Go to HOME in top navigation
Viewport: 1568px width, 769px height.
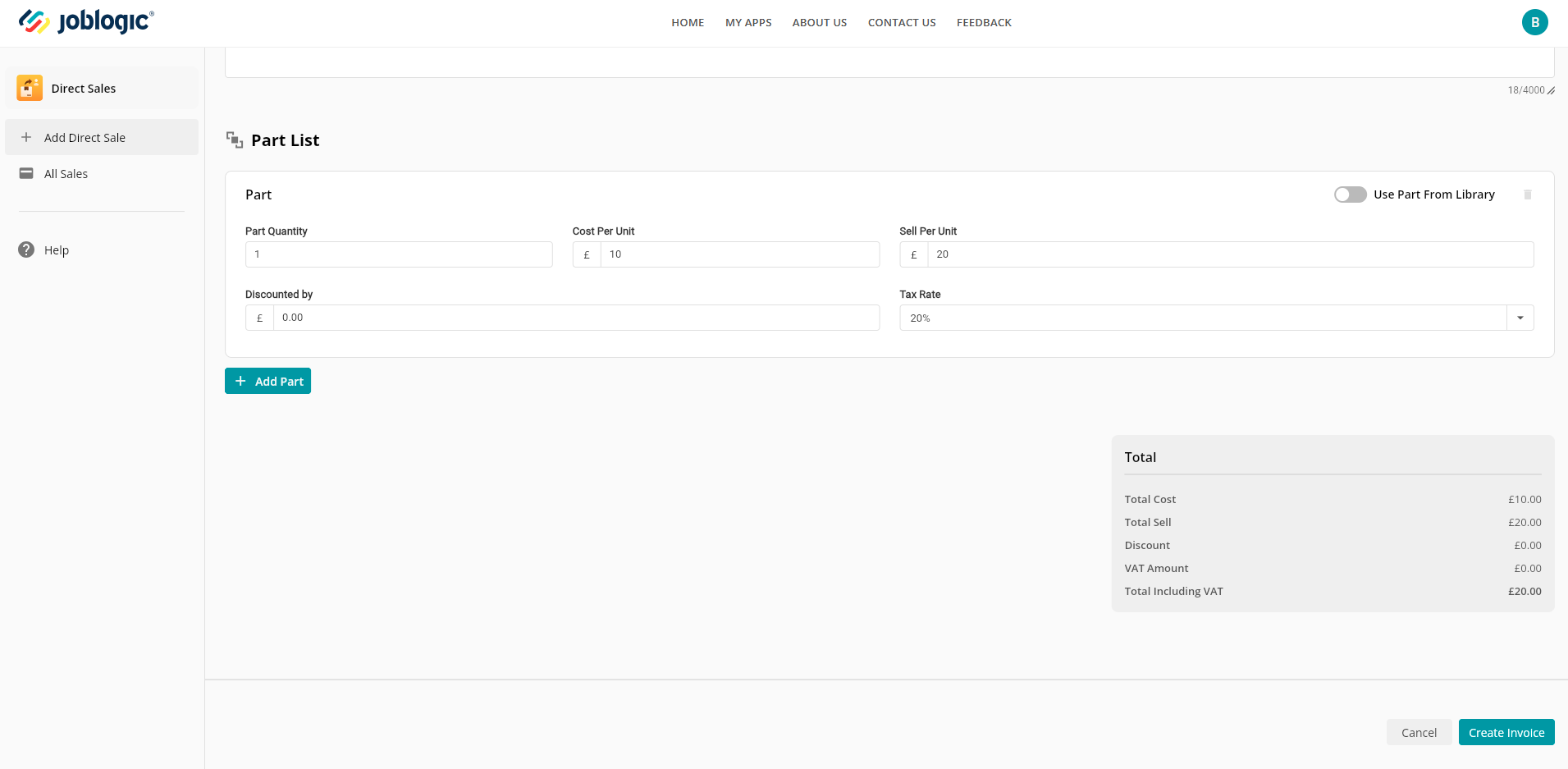pyautogui.click(x=688, y=22)
